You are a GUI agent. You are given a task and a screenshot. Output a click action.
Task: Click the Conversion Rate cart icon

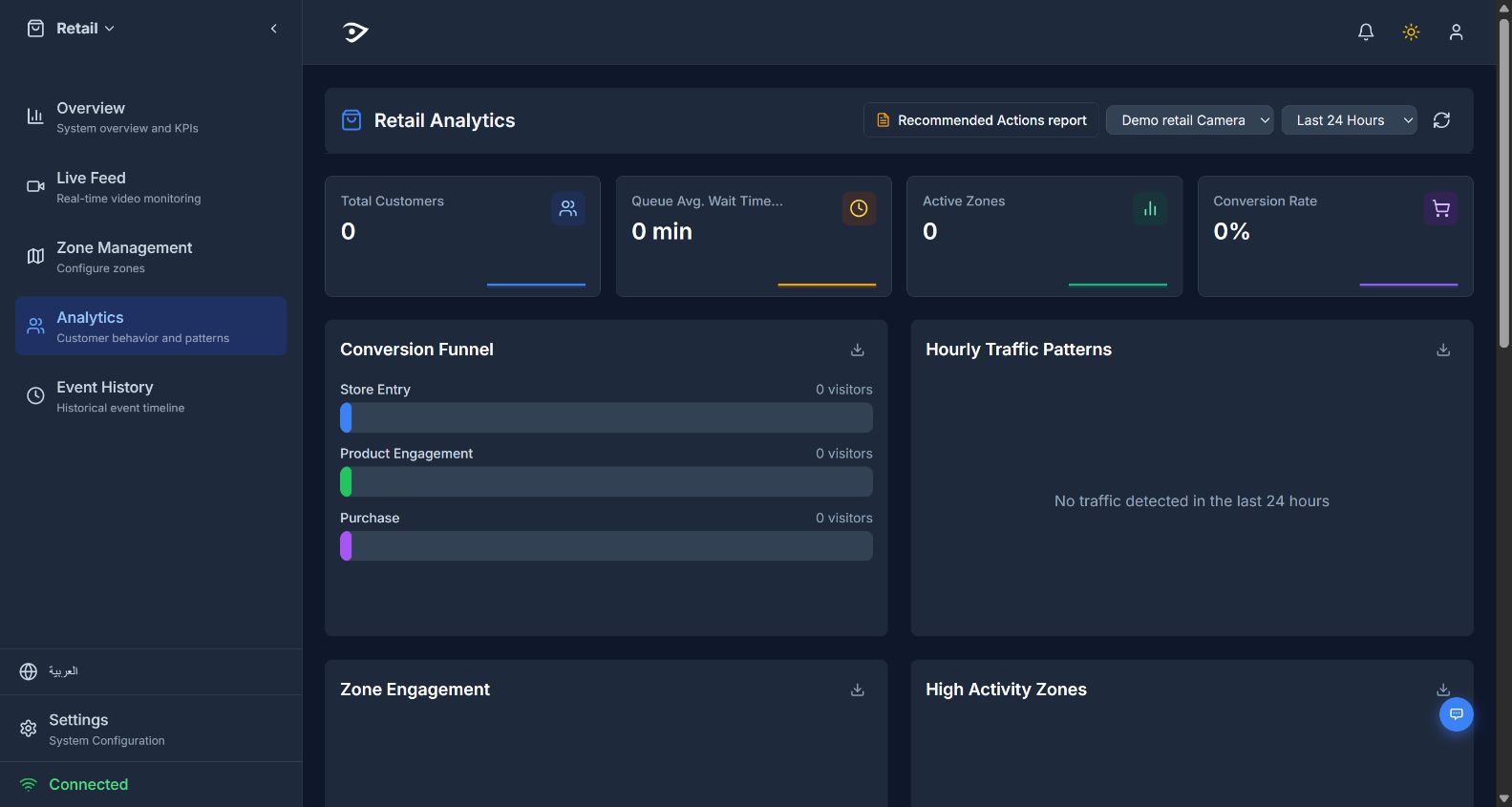click(x=1441, y=208)
